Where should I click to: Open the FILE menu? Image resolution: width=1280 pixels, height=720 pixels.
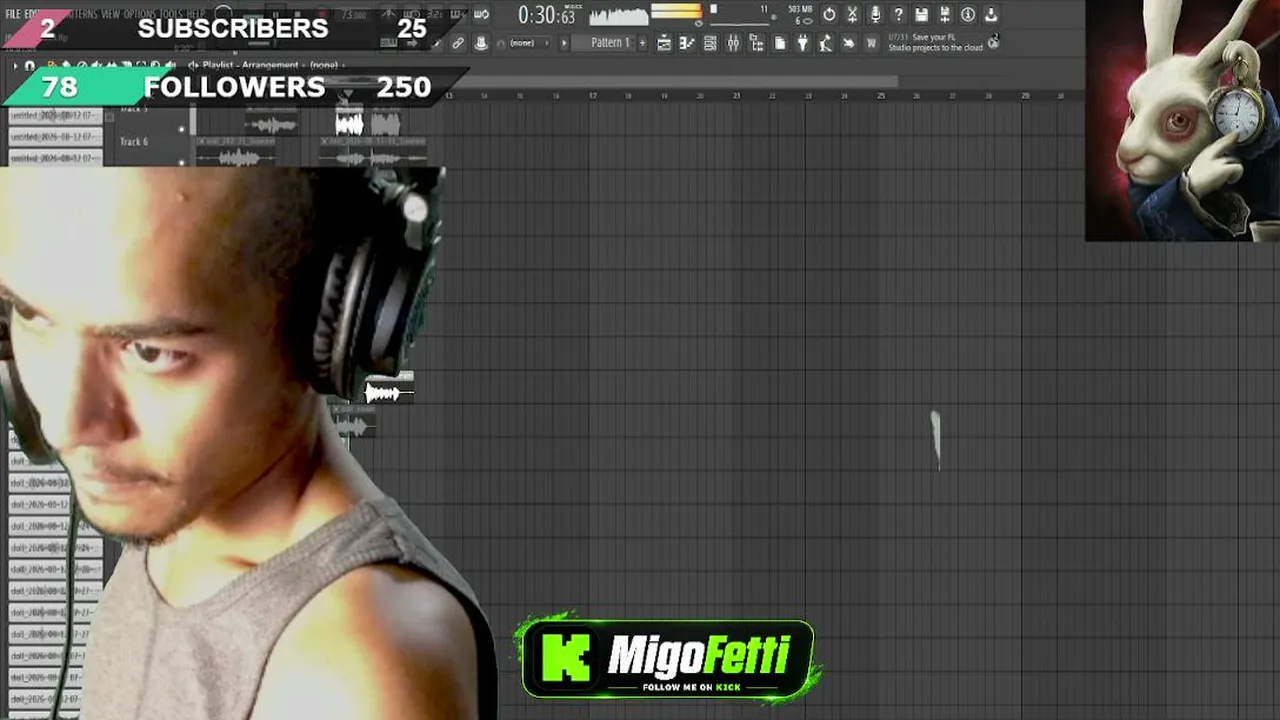click(14, 14)
